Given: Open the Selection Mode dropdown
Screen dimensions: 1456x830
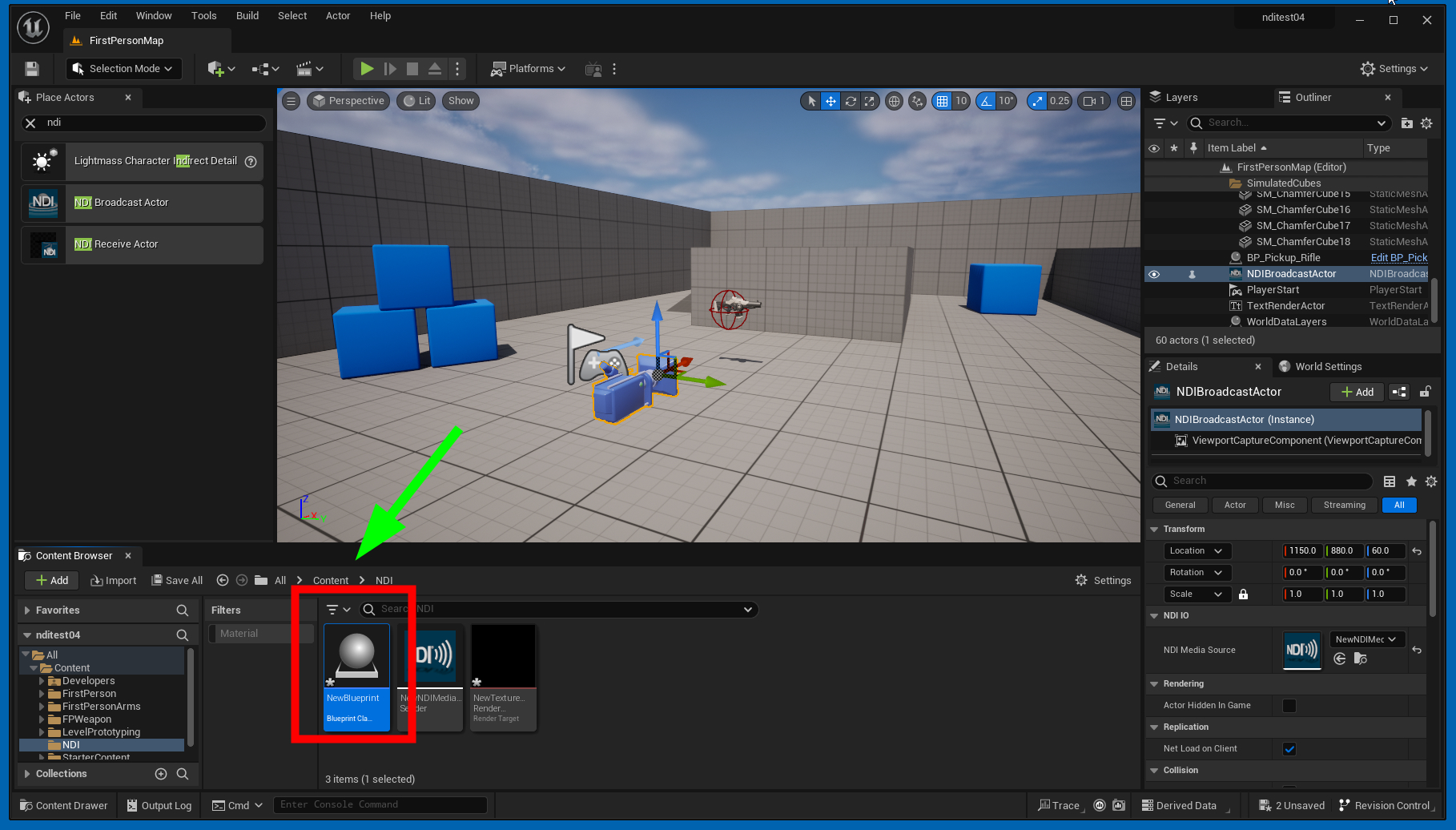Looking at the screenshot, I should 123,69.
